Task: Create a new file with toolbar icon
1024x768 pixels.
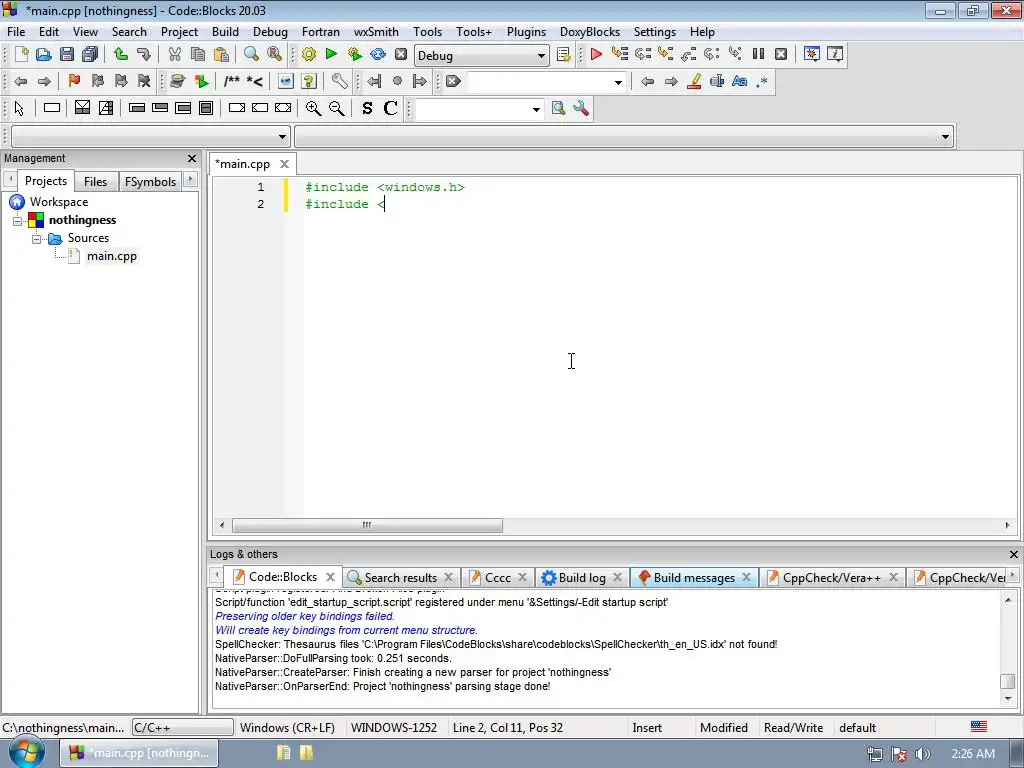Action: (21, 54)
